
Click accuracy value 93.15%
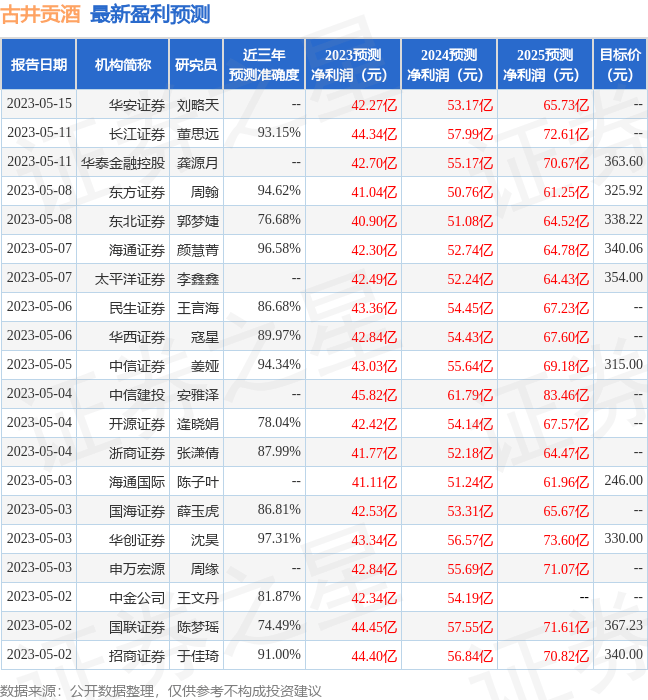[279, 132]
